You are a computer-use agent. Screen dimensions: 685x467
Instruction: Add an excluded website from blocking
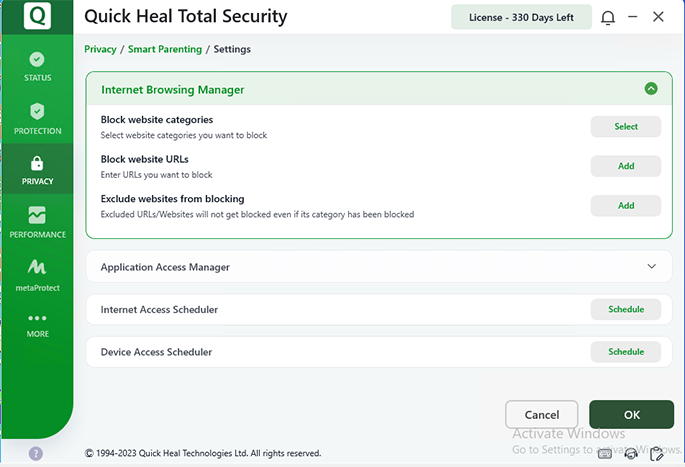(x=625, y=205)
